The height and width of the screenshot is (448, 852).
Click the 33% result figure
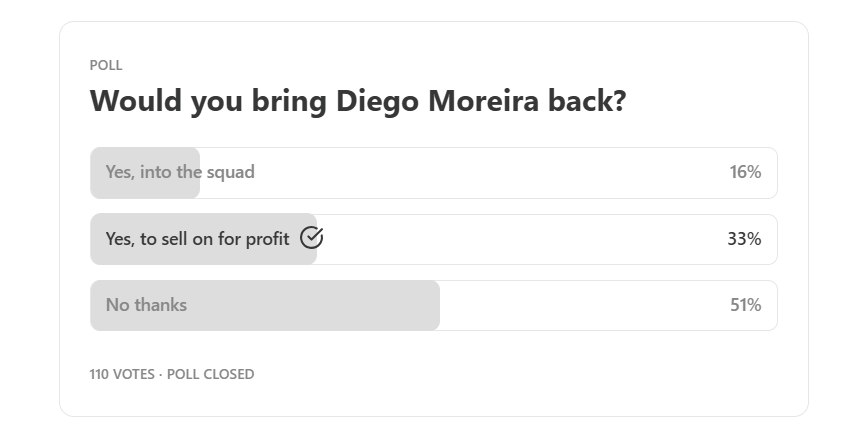pyautogui.click(x=744, y=239)
